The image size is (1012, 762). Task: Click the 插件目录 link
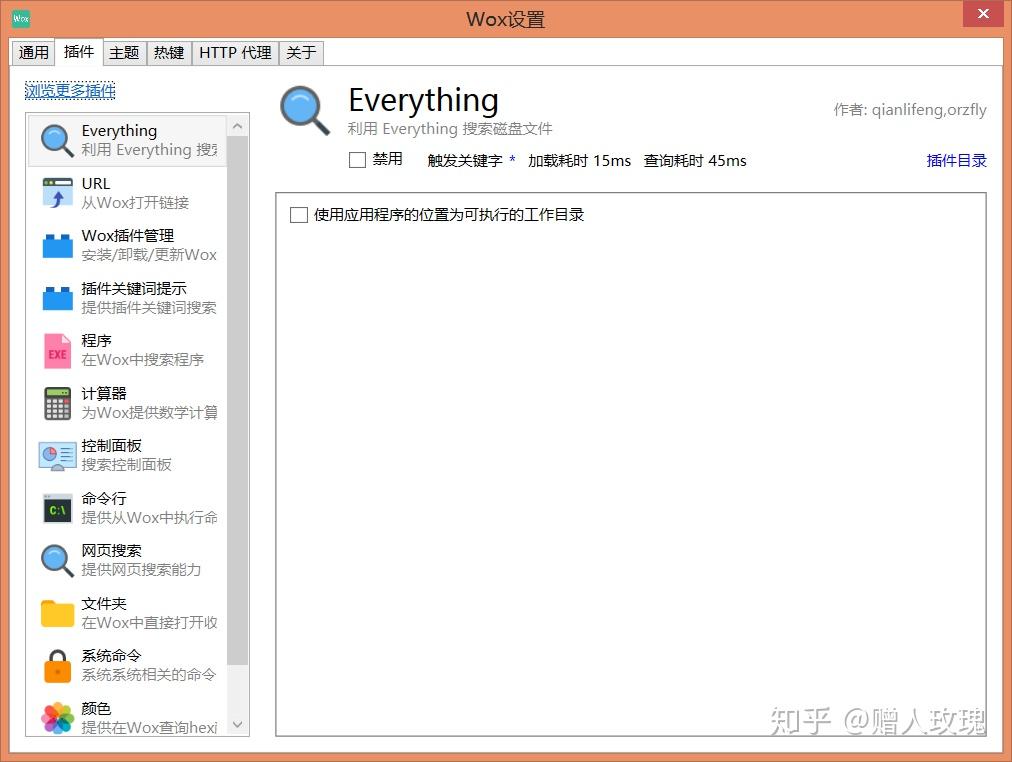point(956,160)
